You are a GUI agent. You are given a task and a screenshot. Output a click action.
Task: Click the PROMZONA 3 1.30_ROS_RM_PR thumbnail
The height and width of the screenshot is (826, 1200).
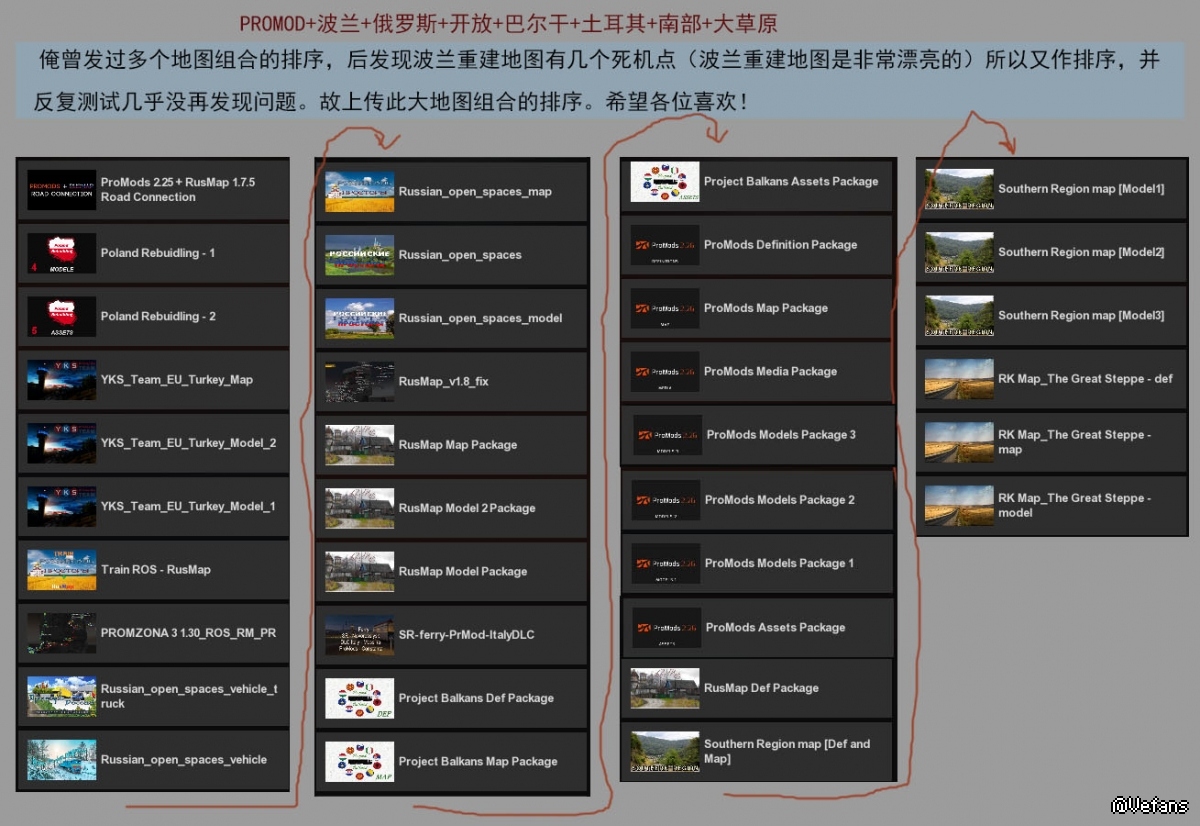61,633
